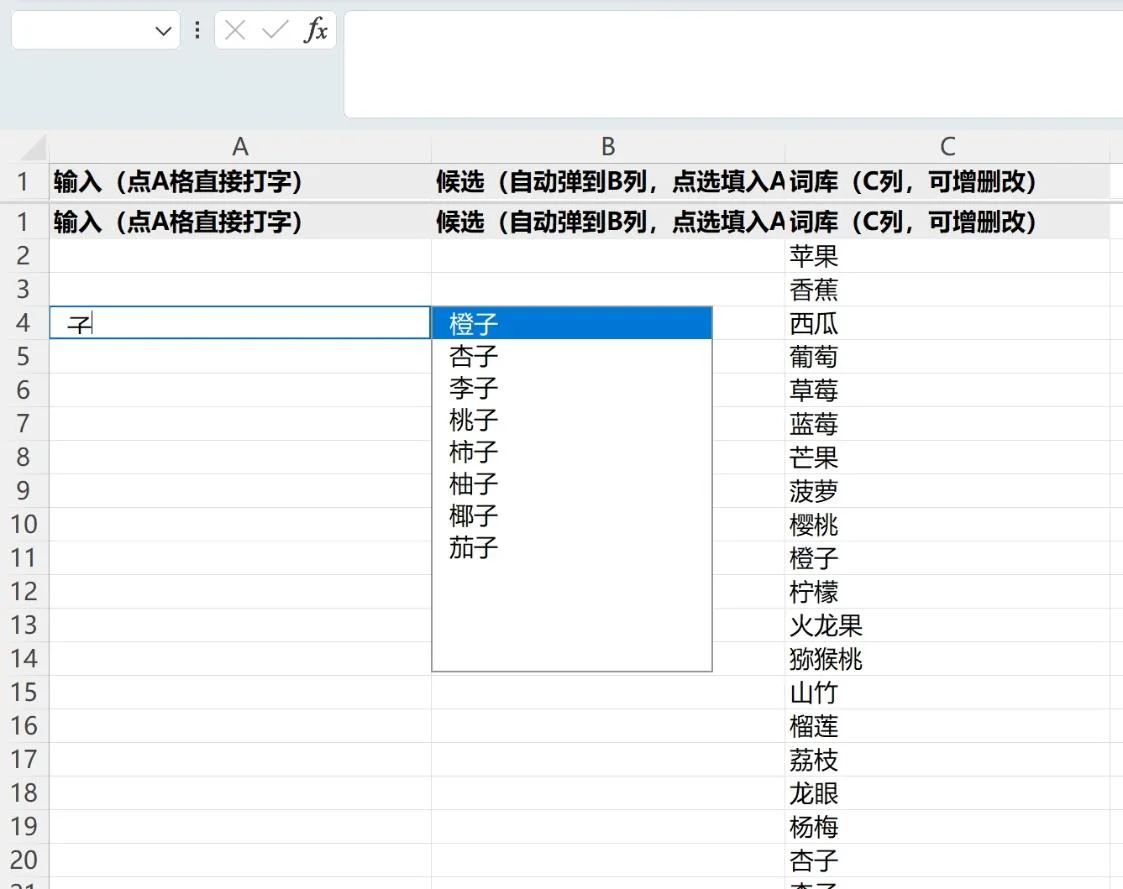The image size is (1123, 889).
Task: Select column C header
Action: point(947,147)
